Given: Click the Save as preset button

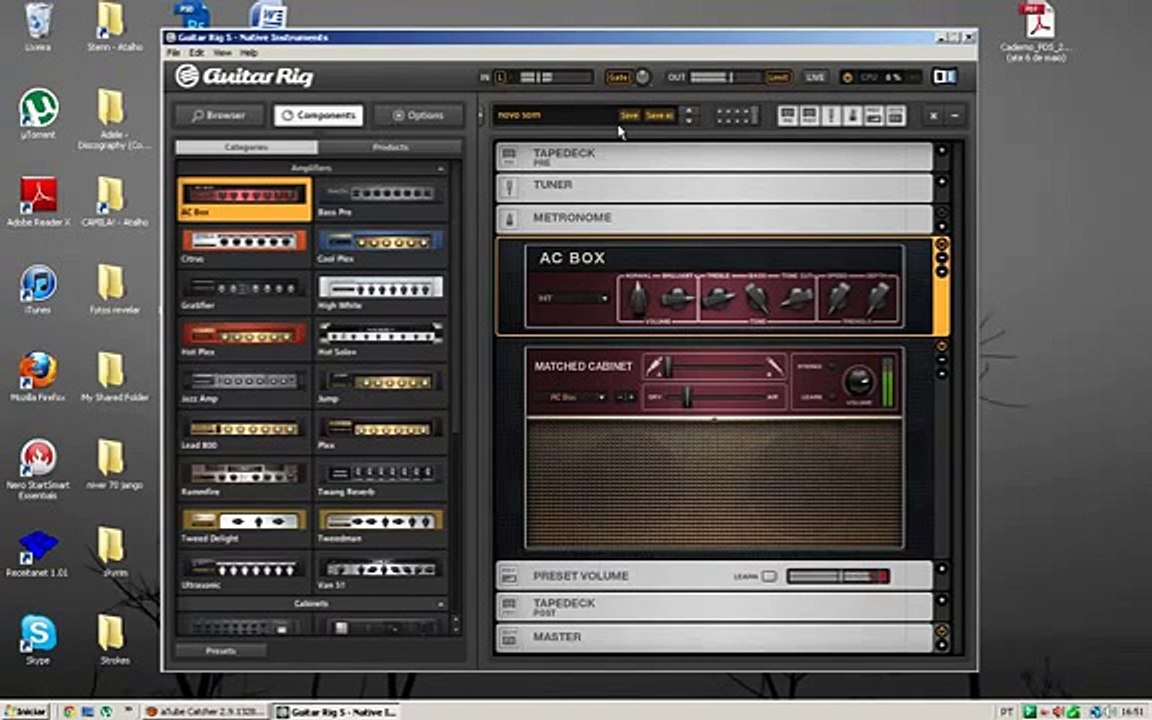Looking at the screenshot, I should pos(659,115).
